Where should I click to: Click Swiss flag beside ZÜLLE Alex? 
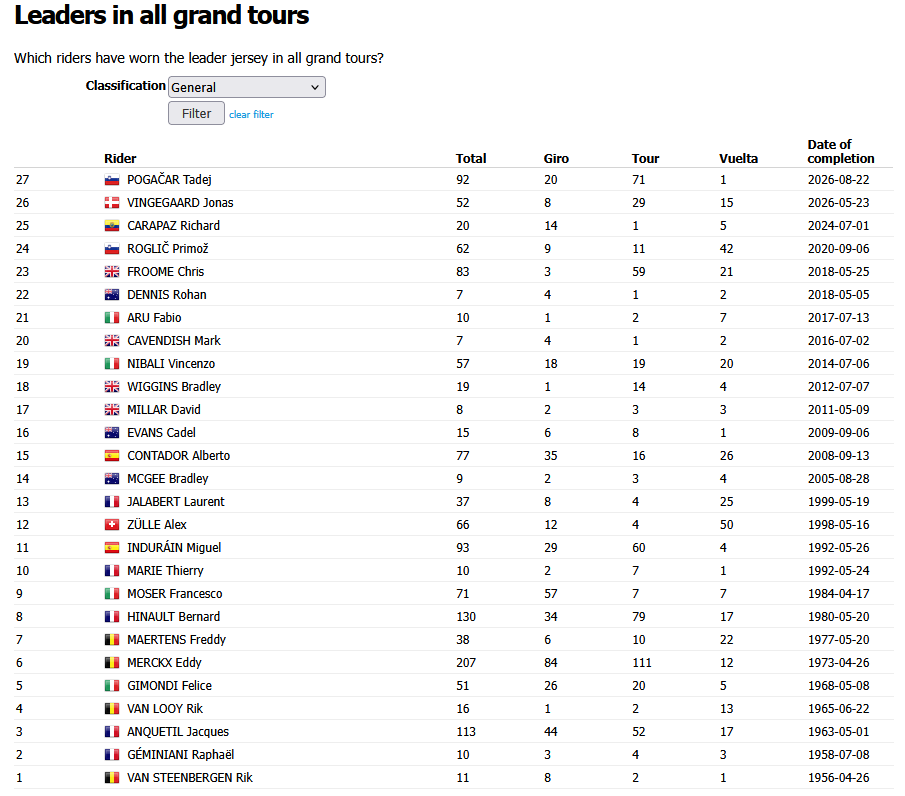pos(112,525)
